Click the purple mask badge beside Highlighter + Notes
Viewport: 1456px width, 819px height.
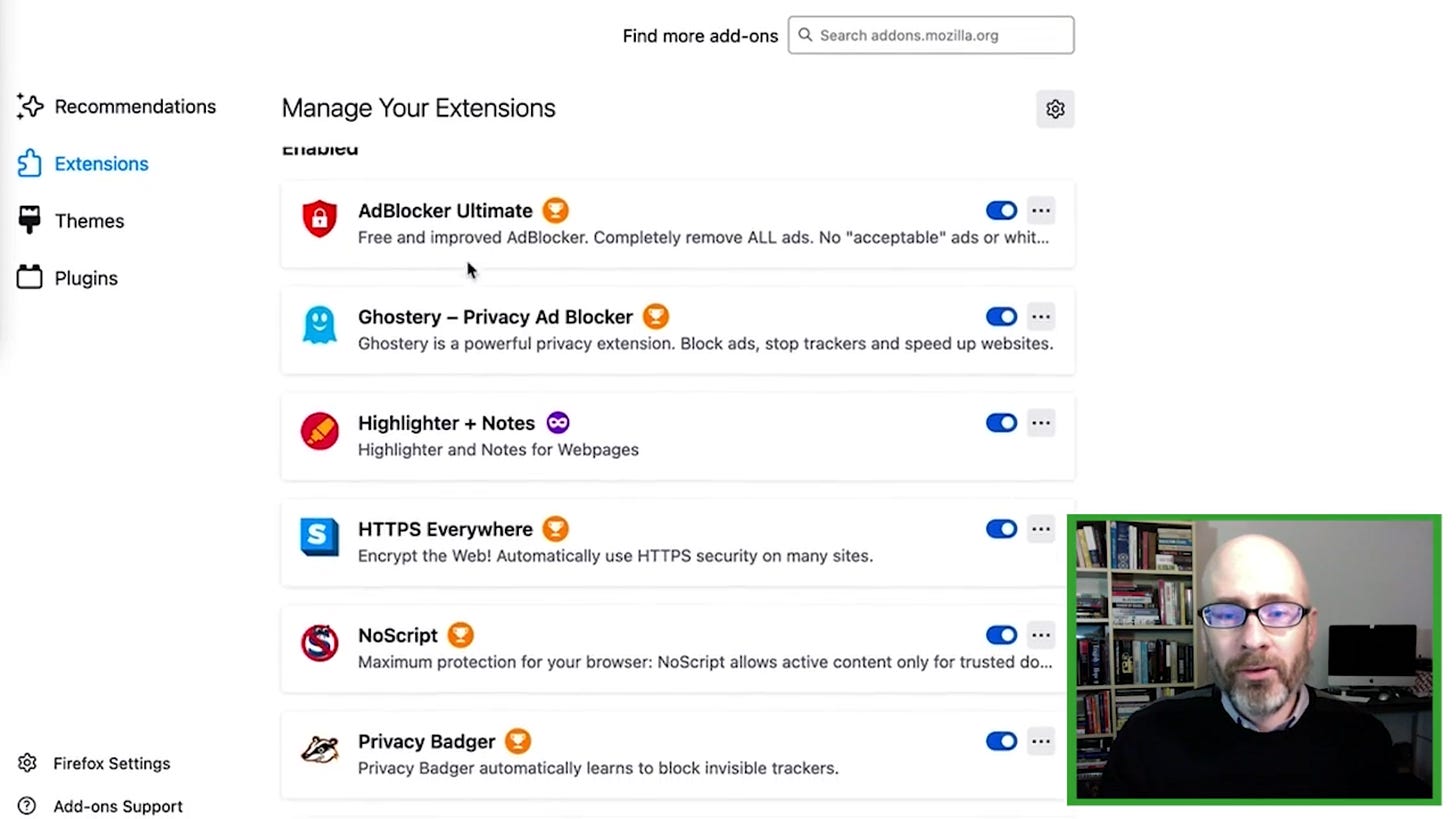(x=558, y=423)
